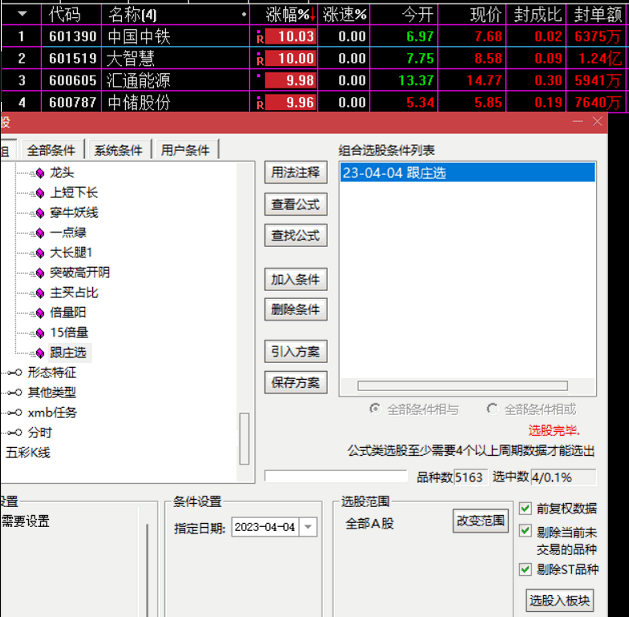
Task: Click the 选中数 field showing 4/0.1%
Action: (563, 477)
